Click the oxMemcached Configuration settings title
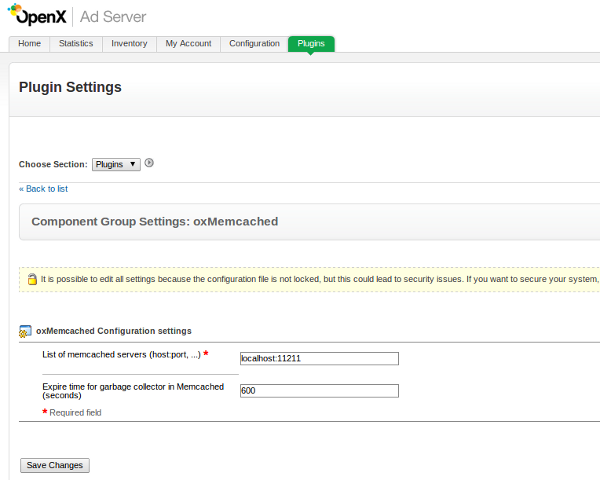 pyautogui.click(x=114, y=331)
